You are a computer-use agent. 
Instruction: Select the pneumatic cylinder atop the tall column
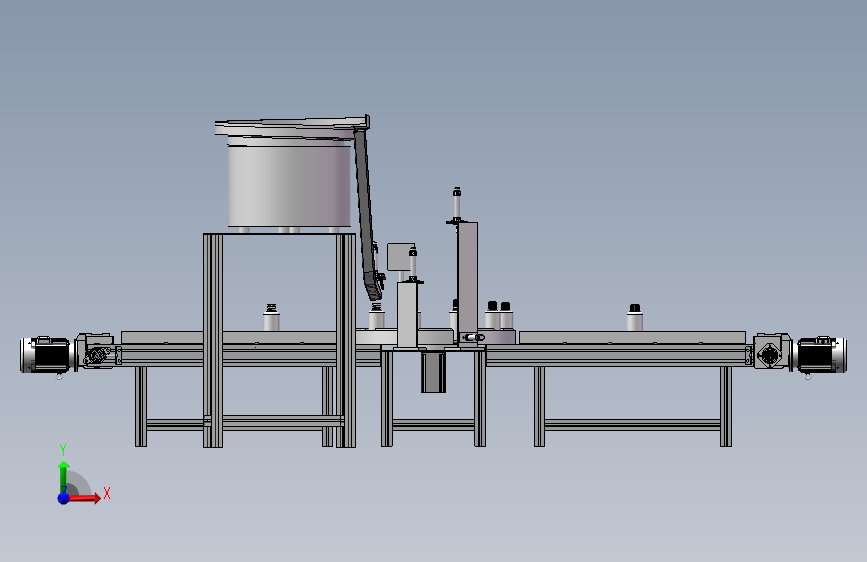(x=457, y=205)
